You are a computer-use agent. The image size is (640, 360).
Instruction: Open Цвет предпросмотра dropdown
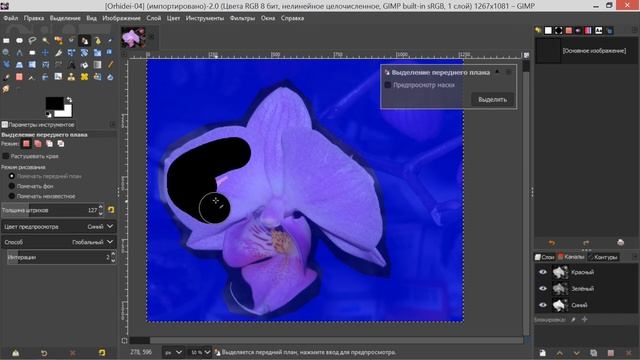point(59,227)
